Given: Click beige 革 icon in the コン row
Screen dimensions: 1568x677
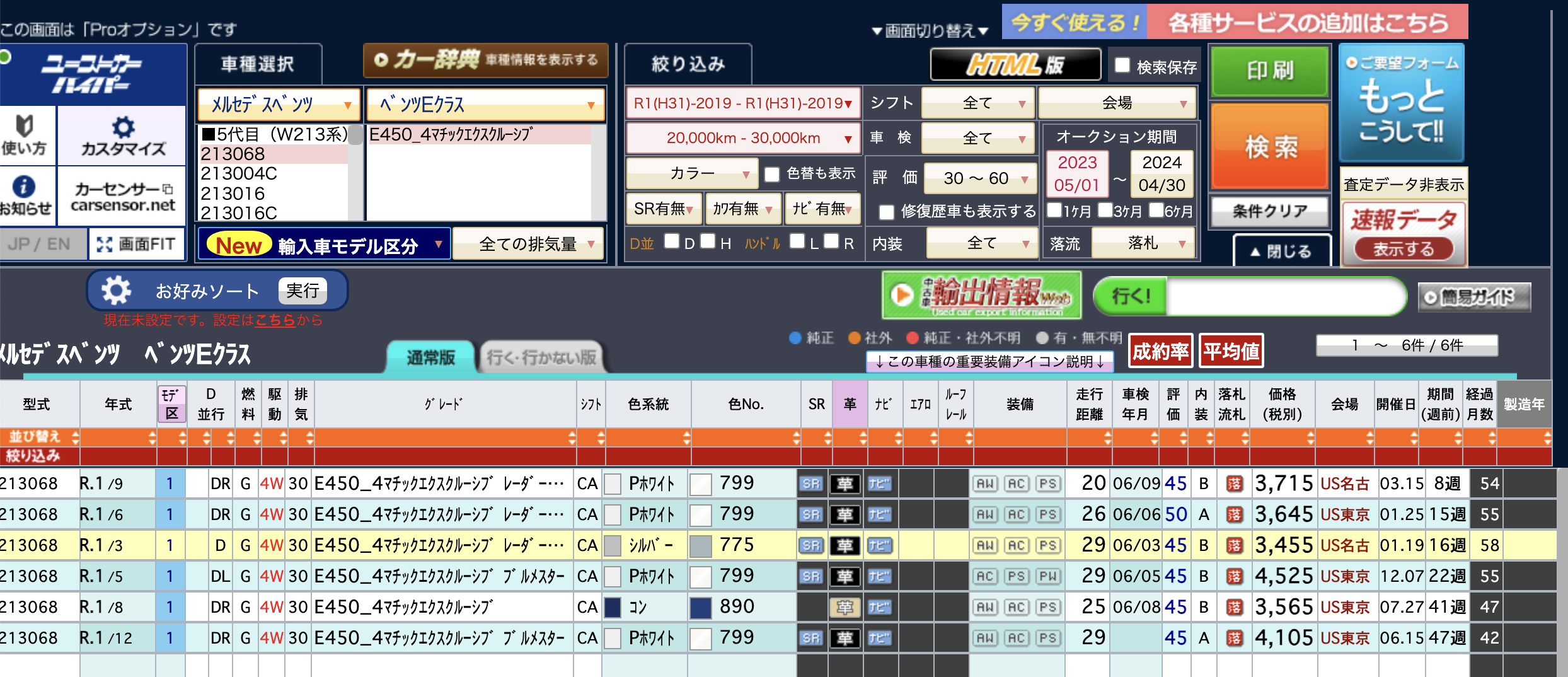Looking at the screenshot, I should click(845, 607).
